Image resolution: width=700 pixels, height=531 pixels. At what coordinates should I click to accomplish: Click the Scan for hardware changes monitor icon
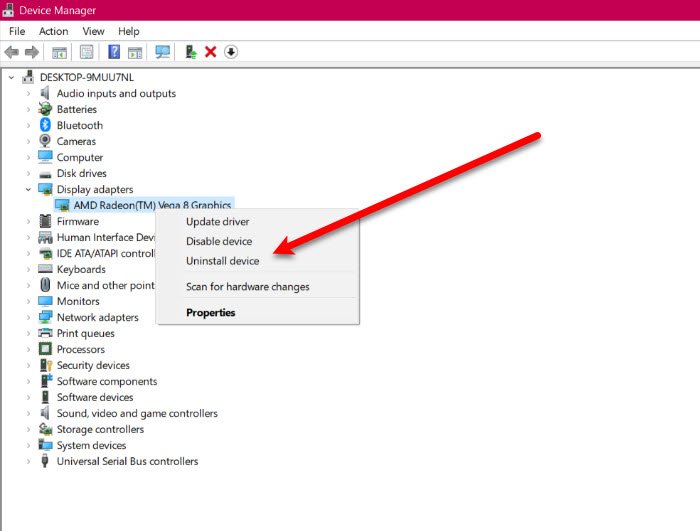click(x=162, y=52)
